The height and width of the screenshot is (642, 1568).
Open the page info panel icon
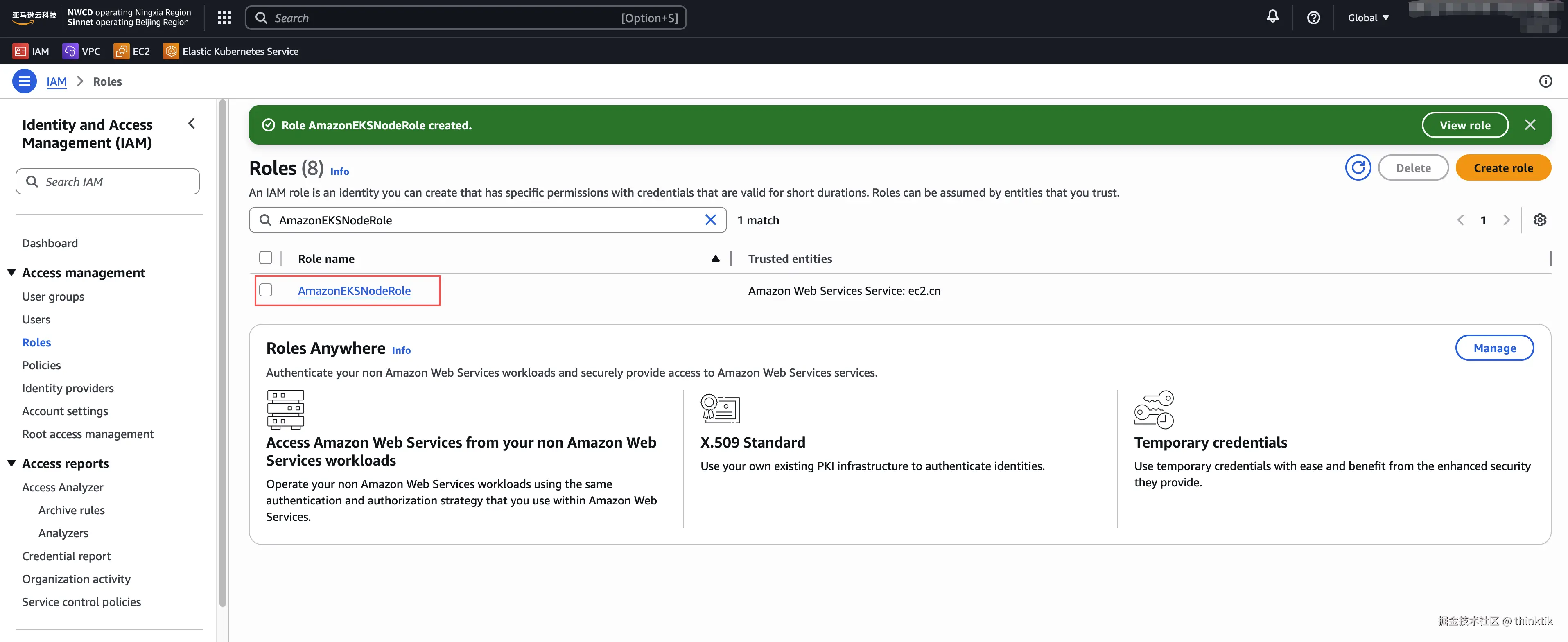[1545, 81]
